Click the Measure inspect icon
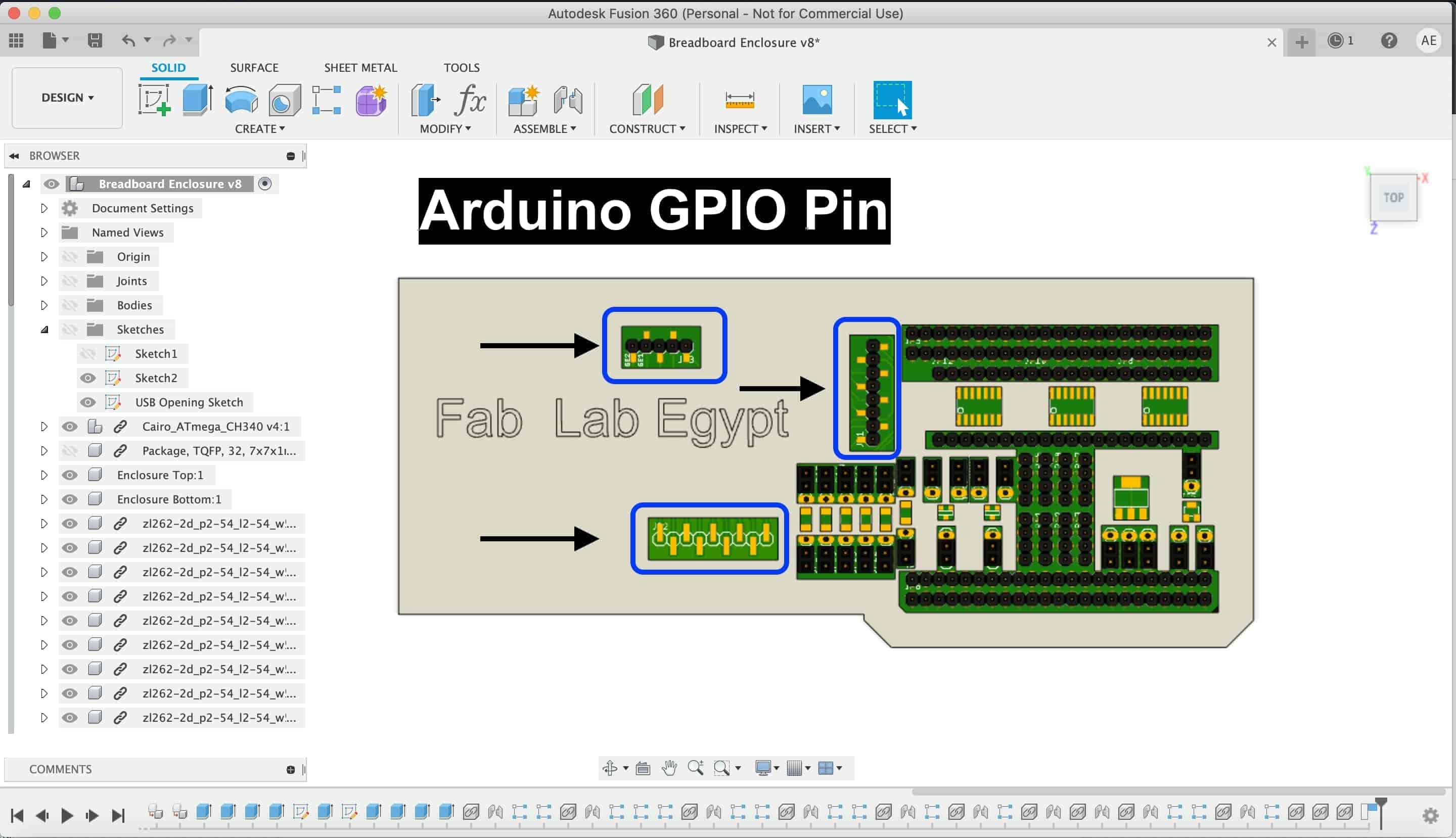Screen dimensions: 1456x838 (x=740, y=100)
